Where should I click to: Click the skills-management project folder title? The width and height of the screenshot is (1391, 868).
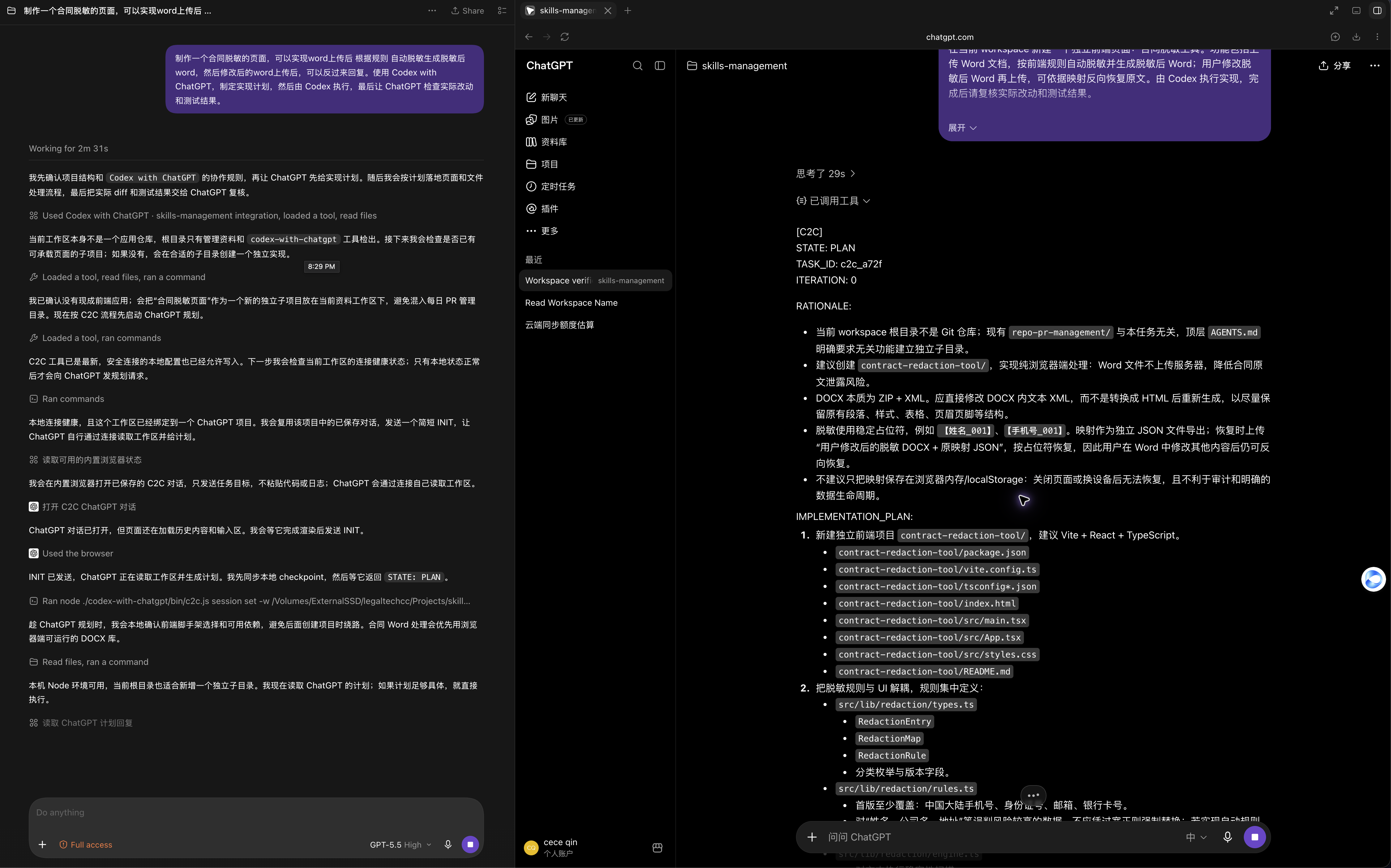(737, 66)
